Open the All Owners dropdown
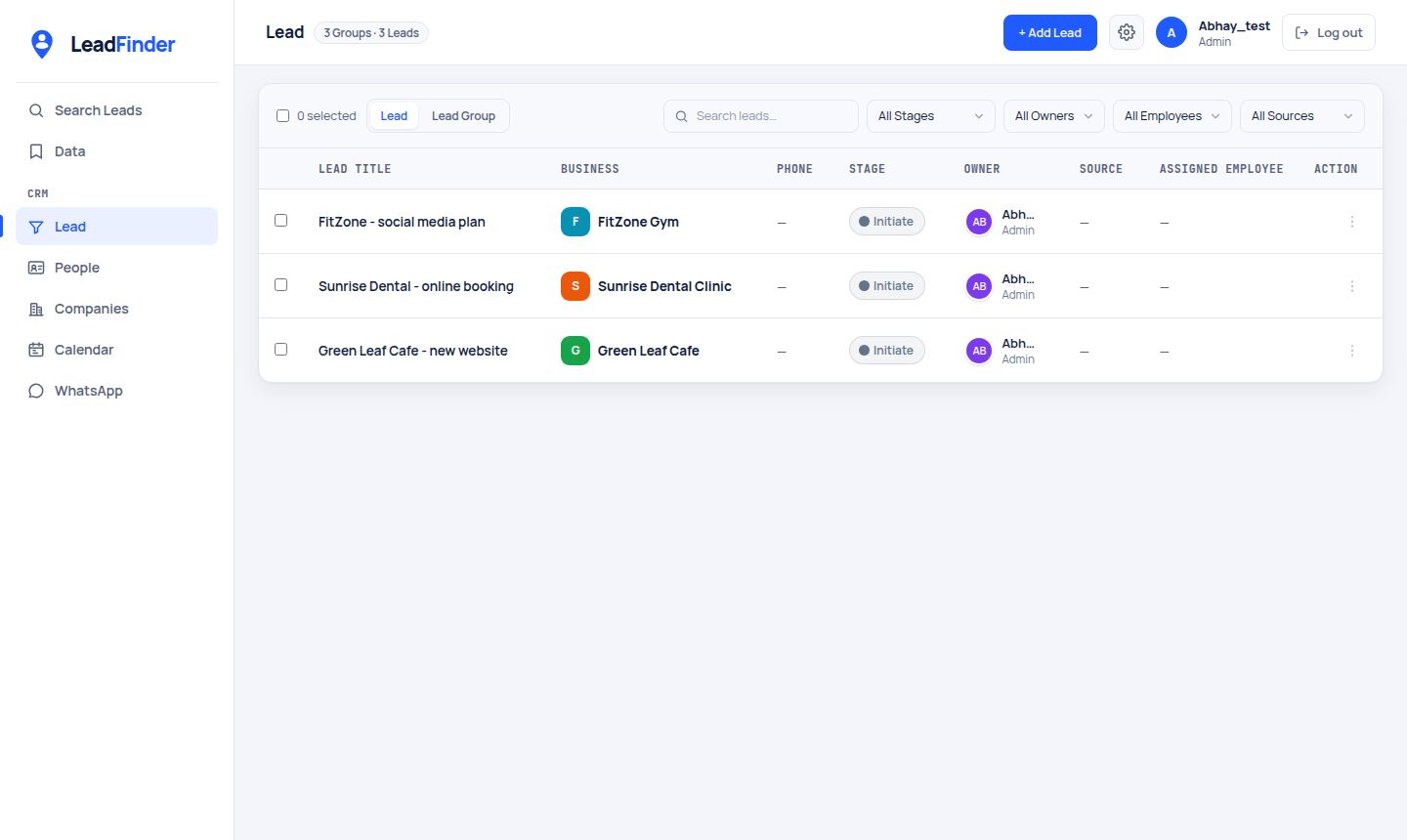 pyautogui.click(x=1054, y=116)
